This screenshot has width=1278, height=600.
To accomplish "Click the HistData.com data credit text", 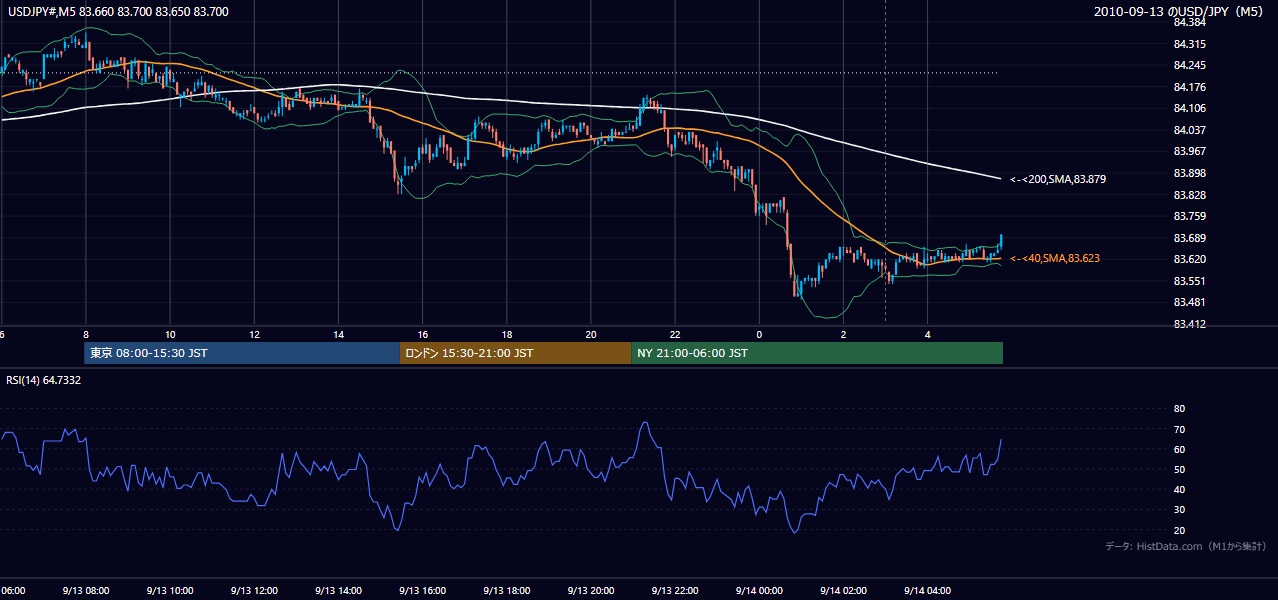I will (1186, 546).
